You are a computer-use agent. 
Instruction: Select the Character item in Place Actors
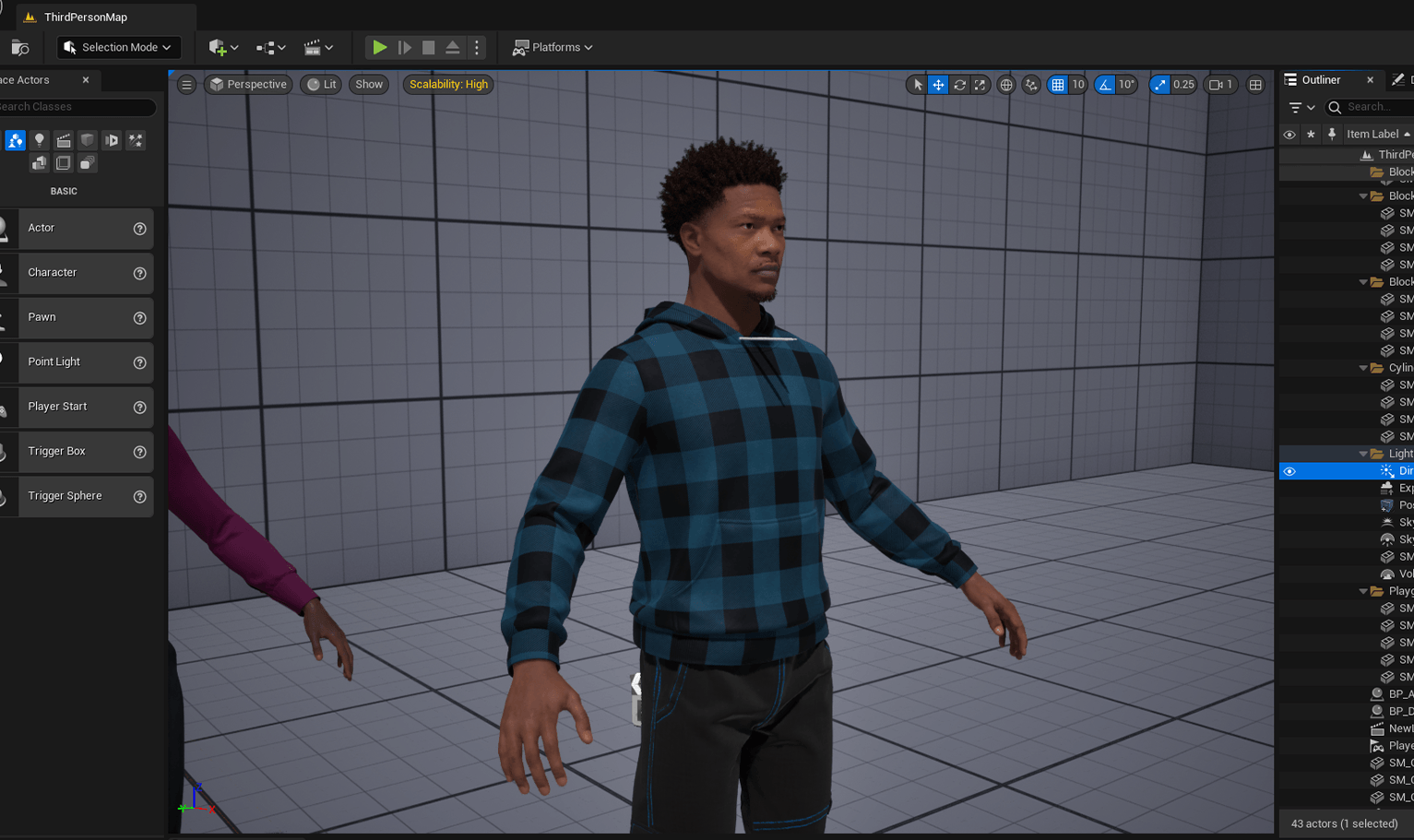pos(77,273)
